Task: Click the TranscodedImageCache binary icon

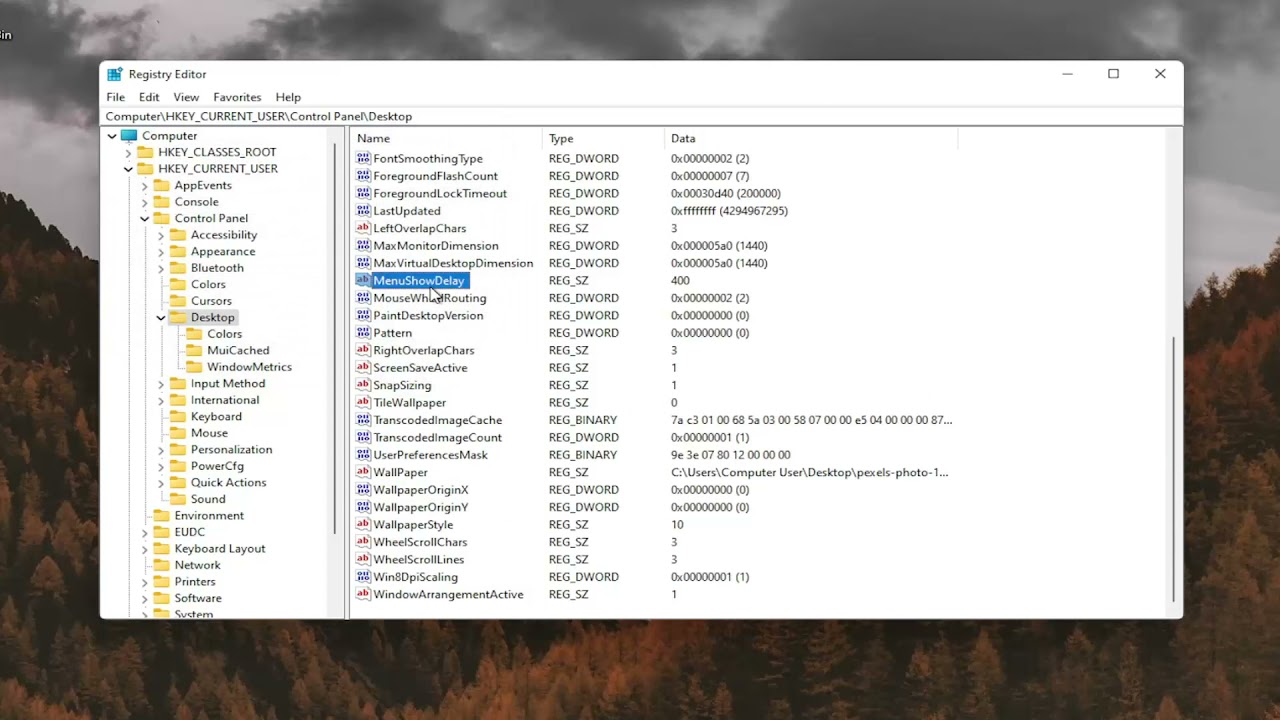Action: (364, 420)
